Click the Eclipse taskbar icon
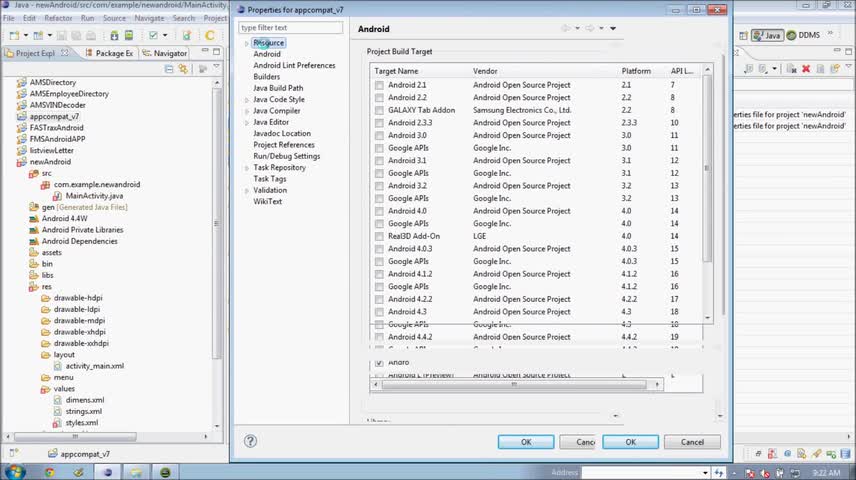This screenshot has width=856, height=480. [x=108, y=472]
